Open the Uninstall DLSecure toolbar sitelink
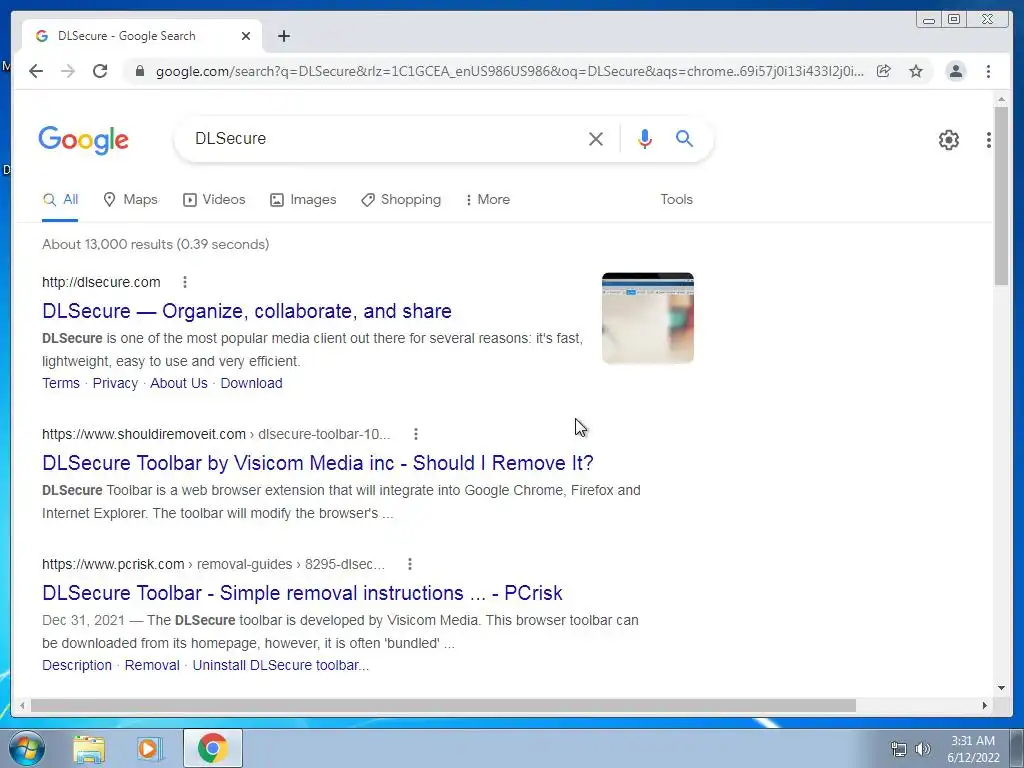 click(281, 665)
